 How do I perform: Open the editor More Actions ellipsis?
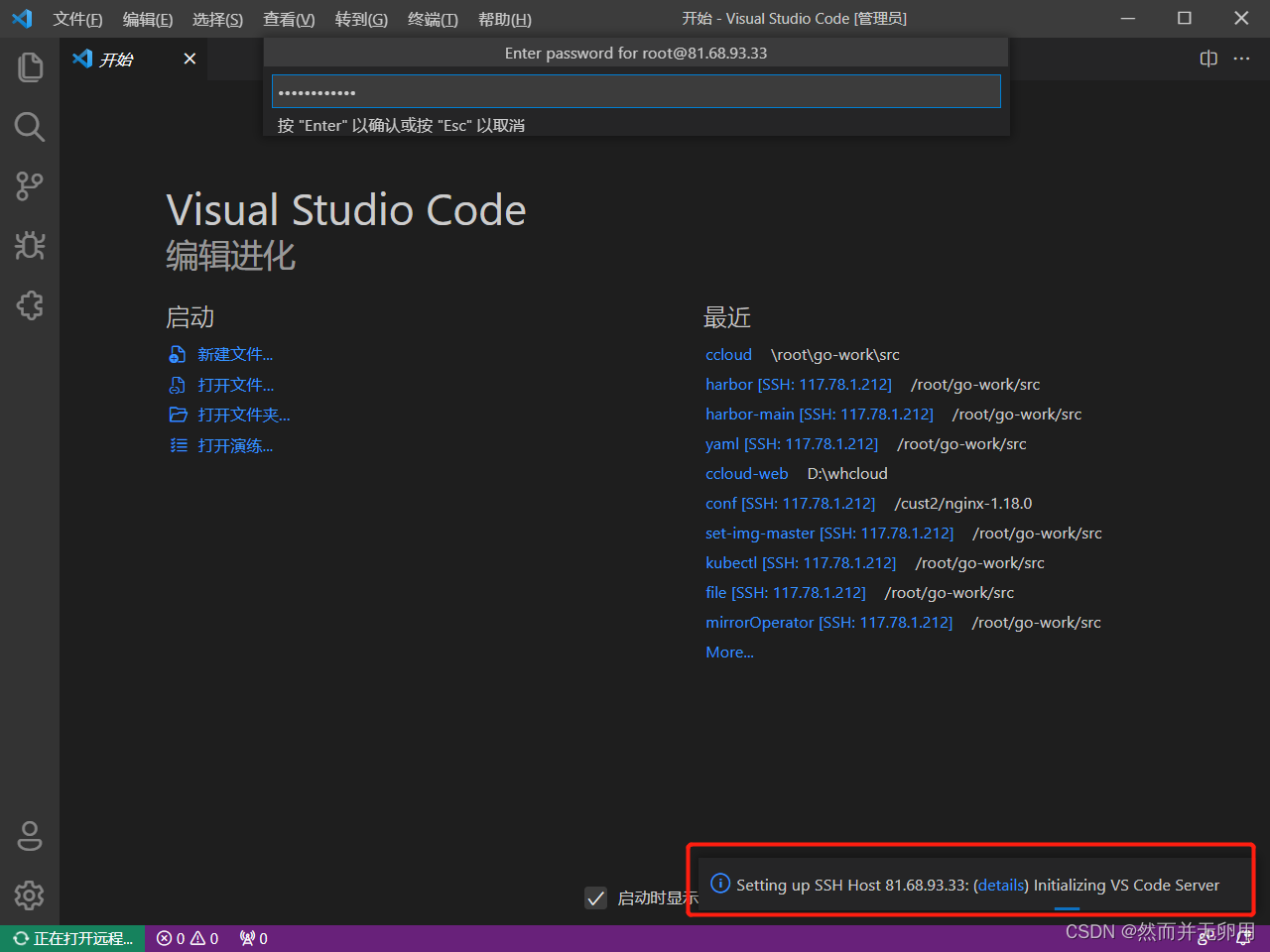pyautogui.click(x=1241, y=59)
